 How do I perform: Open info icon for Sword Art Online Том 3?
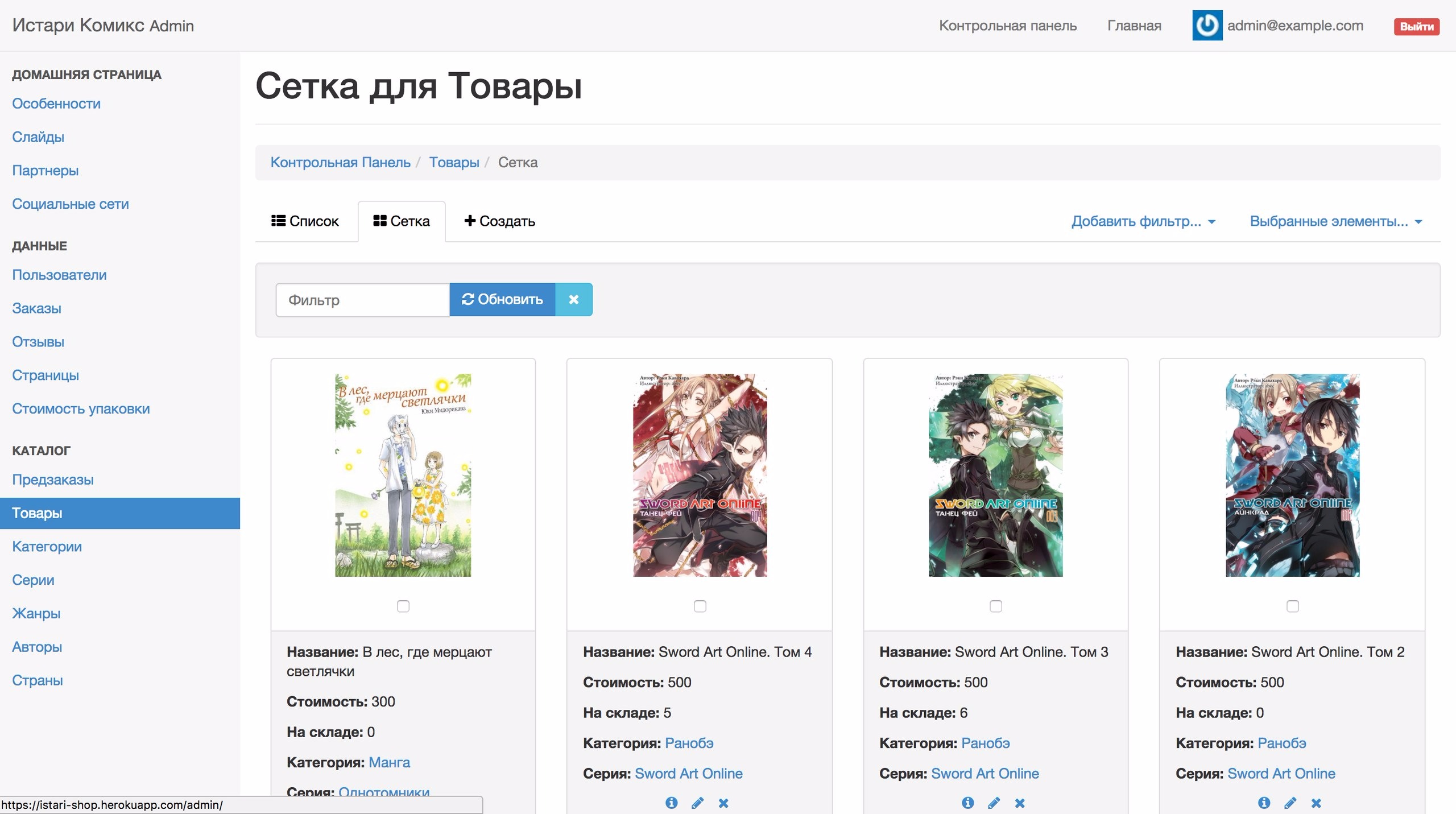(967, 803)
